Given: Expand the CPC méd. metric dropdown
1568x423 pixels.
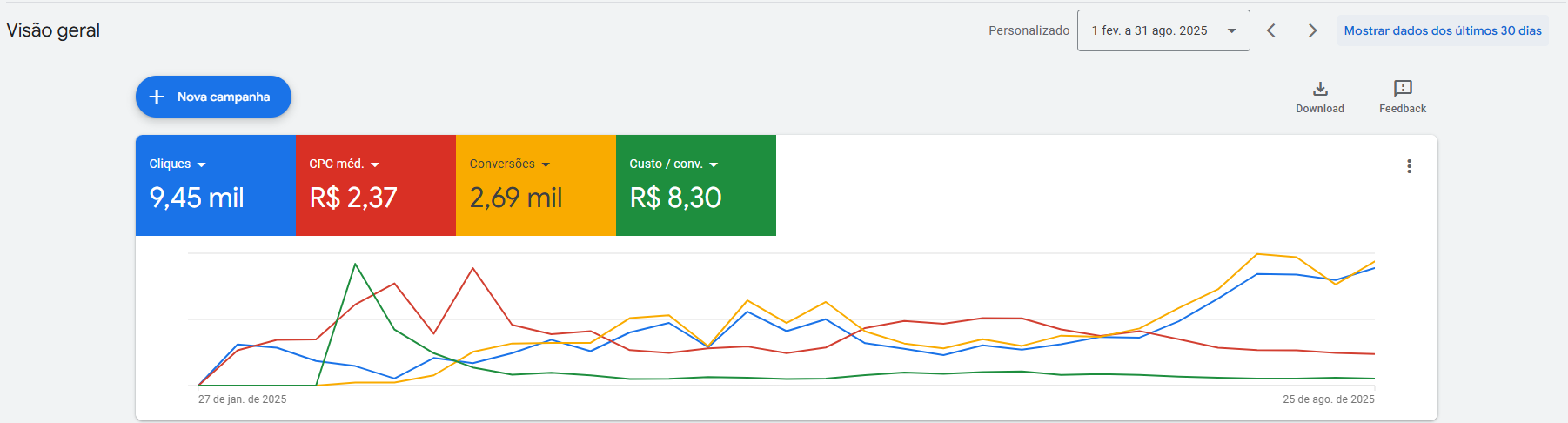Looking at the screenshot, I should (x=375, y=164).
